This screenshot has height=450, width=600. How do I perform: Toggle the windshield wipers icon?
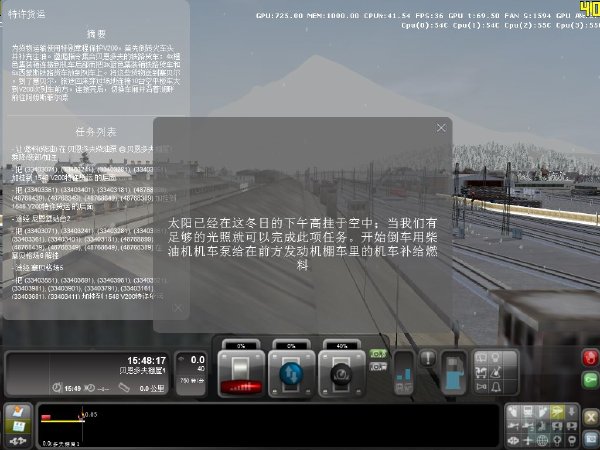[481, 358]
